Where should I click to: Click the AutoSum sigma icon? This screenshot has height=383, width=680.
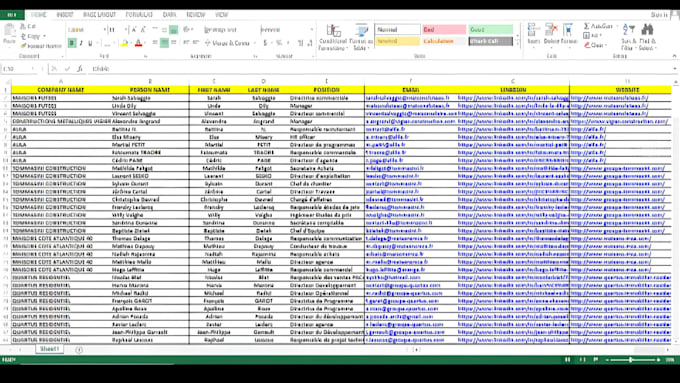pyautogui.click(x=586, y=26)
